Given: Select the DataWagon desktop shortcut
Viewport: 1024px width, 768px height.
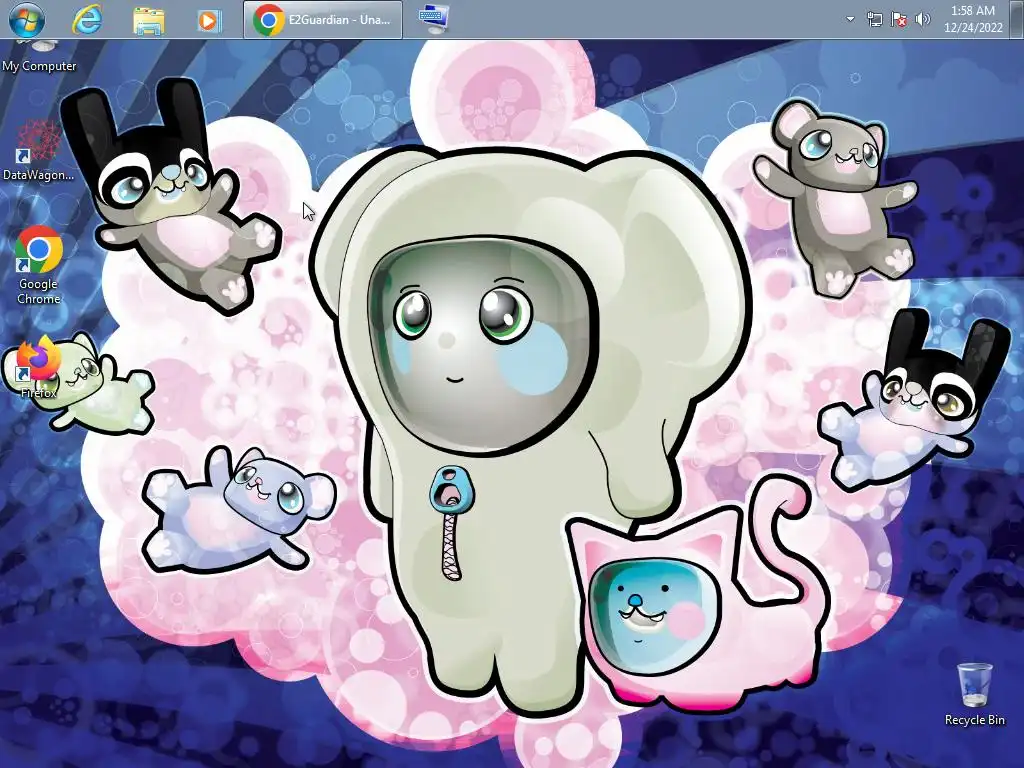Looking at the screenshot, I should coord(39,151).
